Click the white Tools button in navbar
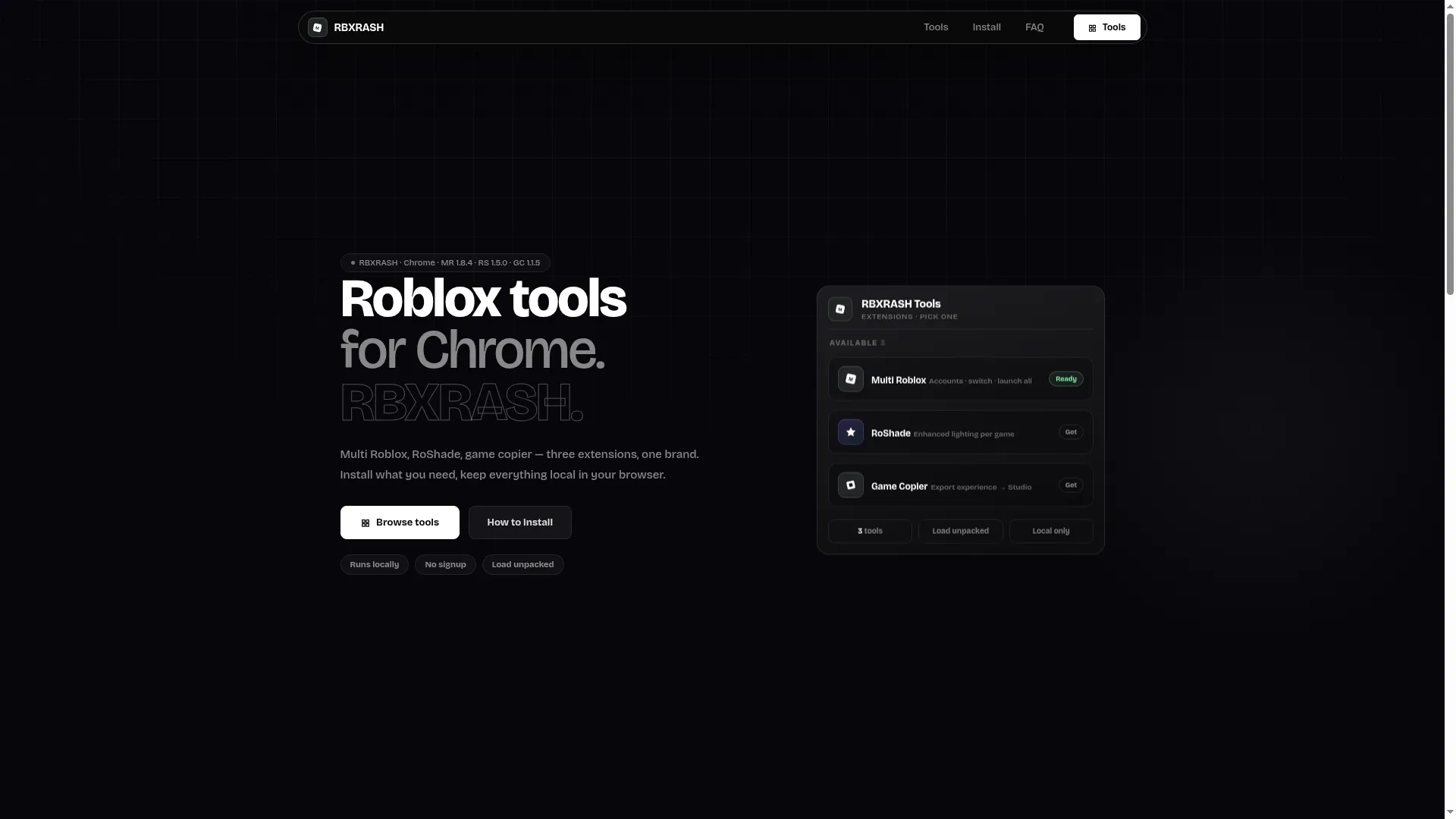The width and height of the screenshot is (1456, 819). 1106,27
